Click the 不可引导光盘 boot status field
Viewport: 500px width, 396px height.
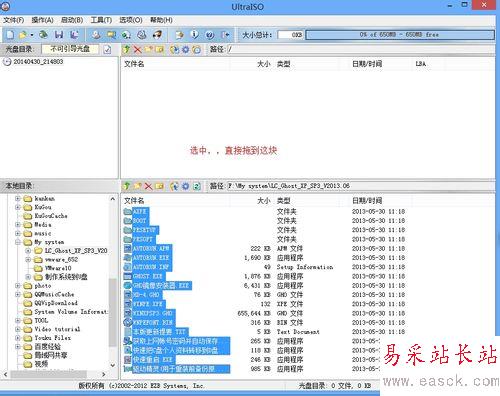[70, 49]
